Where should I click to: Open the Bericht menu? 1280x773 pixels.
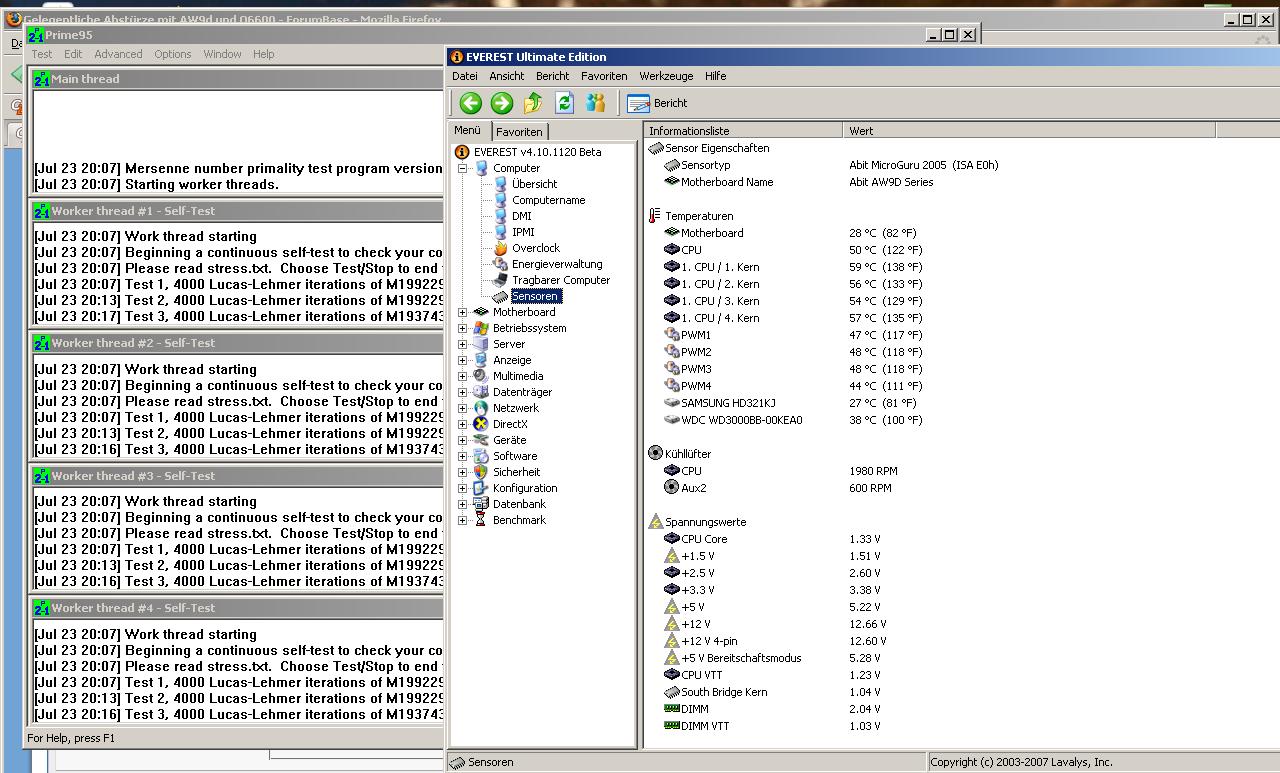pos(553,76)
